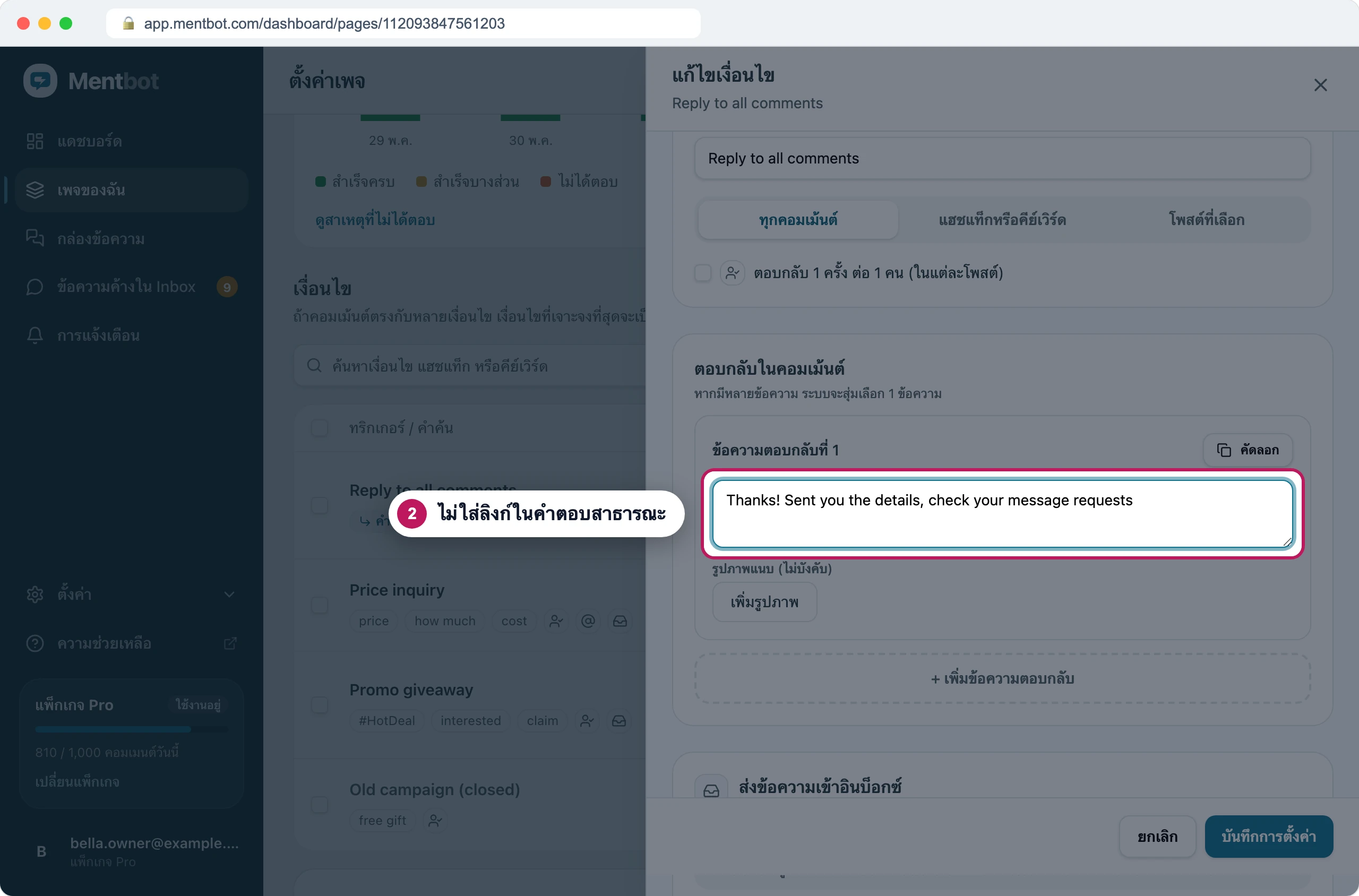The width and height of the screenshot is (1359, 896).
Task: Click the search field ค้นหาเงื่อนไข
Action: coord(470,366)
